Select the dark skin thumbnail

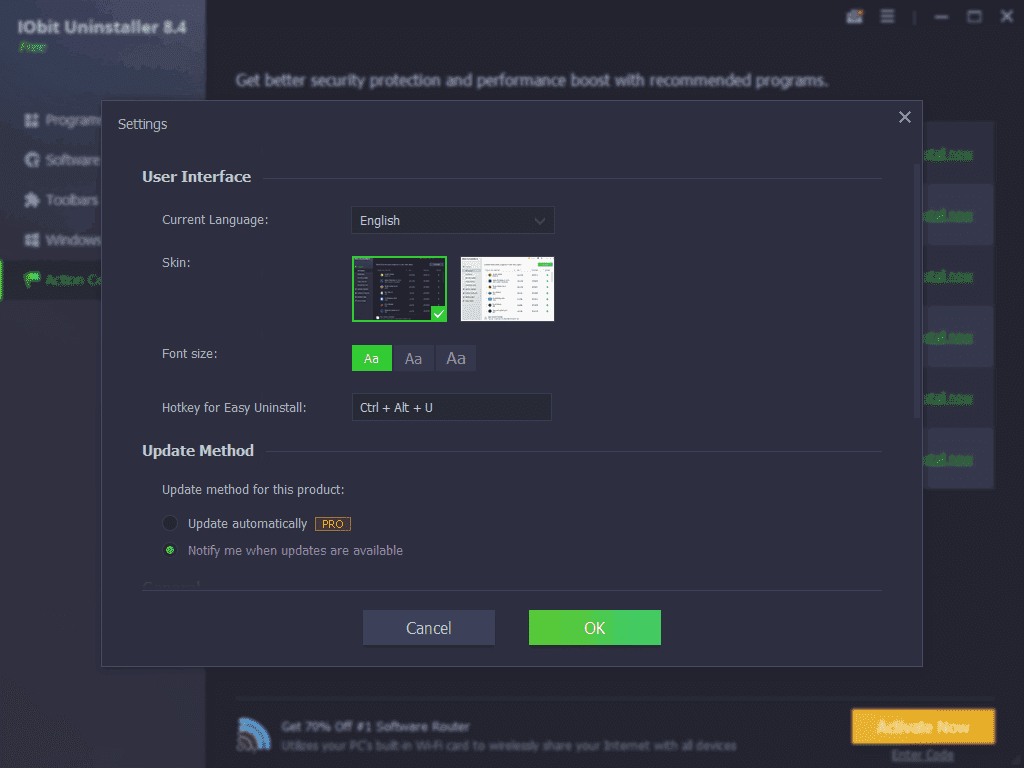(x=400, y=289)
